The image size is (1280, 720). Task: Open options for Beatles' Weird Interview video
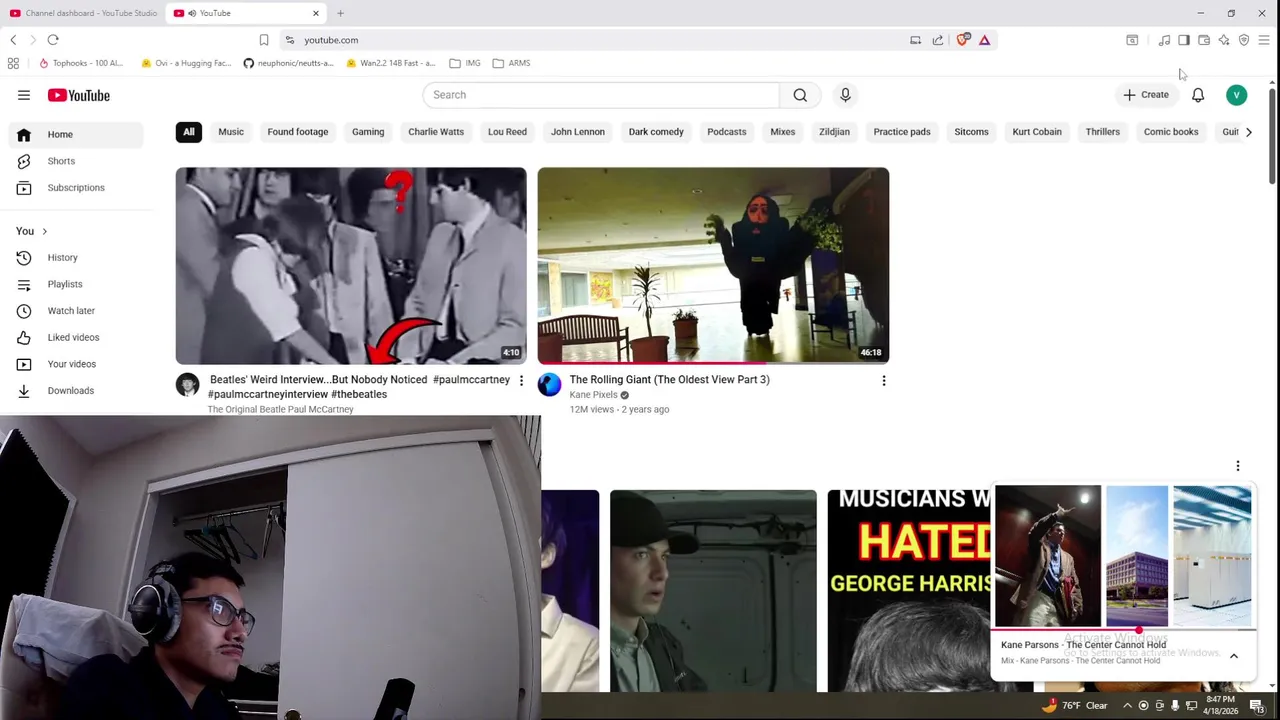click(x=521, y=381)
